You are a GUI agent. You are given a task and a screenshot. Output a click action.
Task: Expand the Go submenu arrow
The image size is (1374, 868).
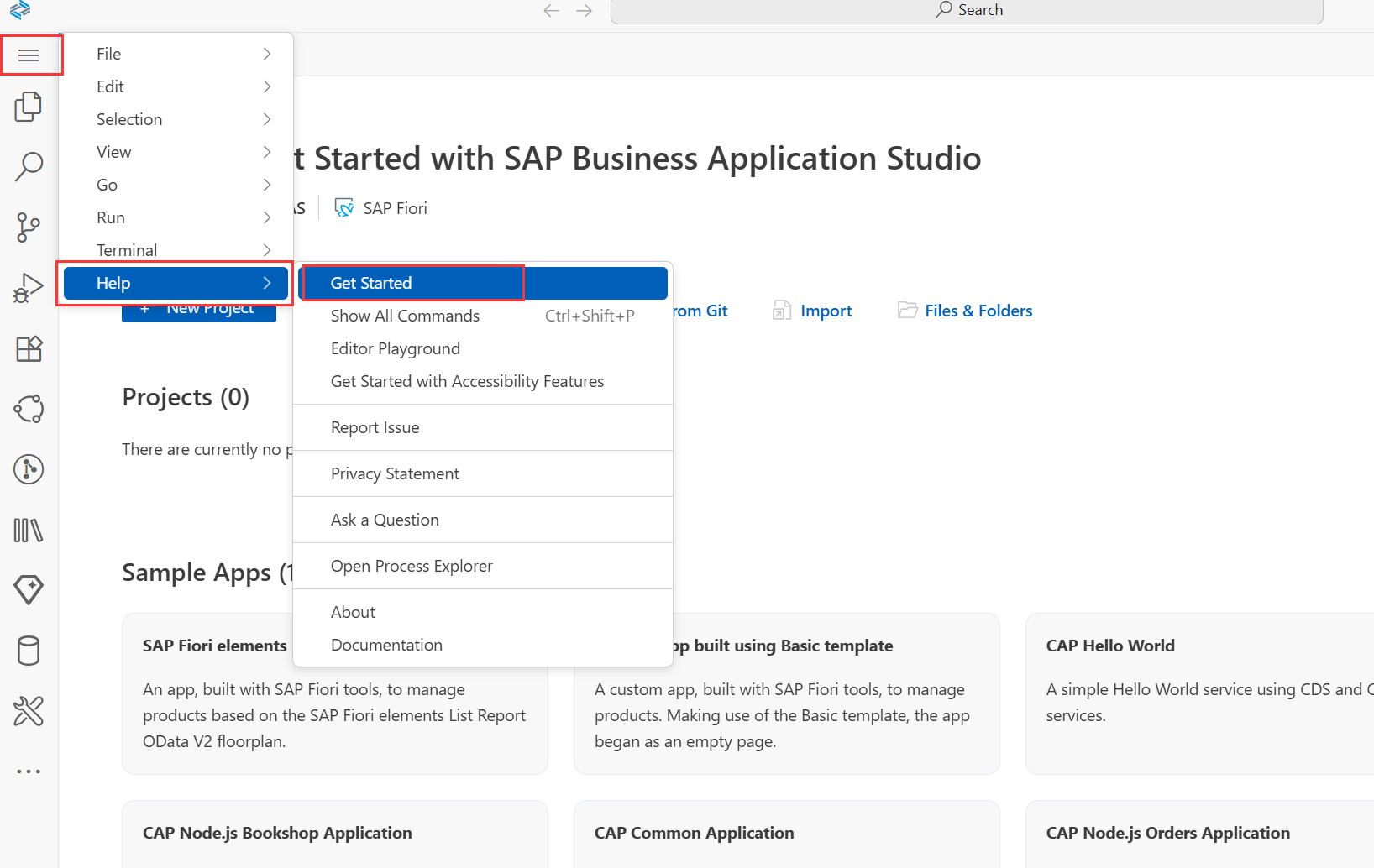tap(267, 185)
